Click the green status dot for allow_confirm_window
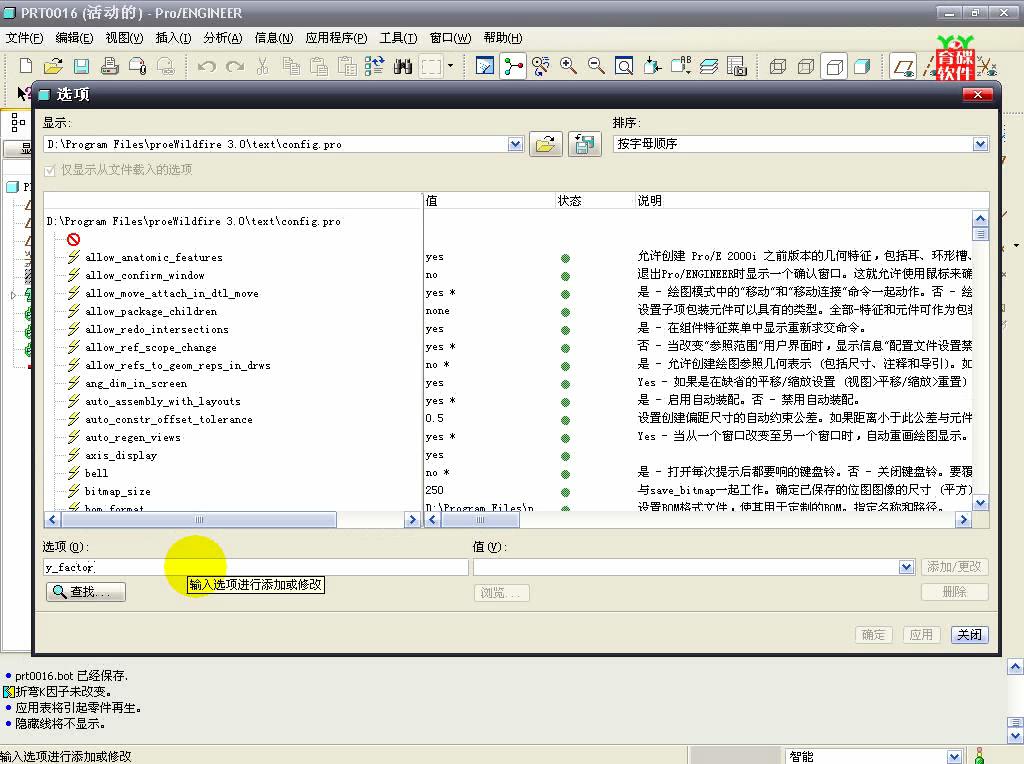This screenshot has height=764, width=1024. (566, 276)
